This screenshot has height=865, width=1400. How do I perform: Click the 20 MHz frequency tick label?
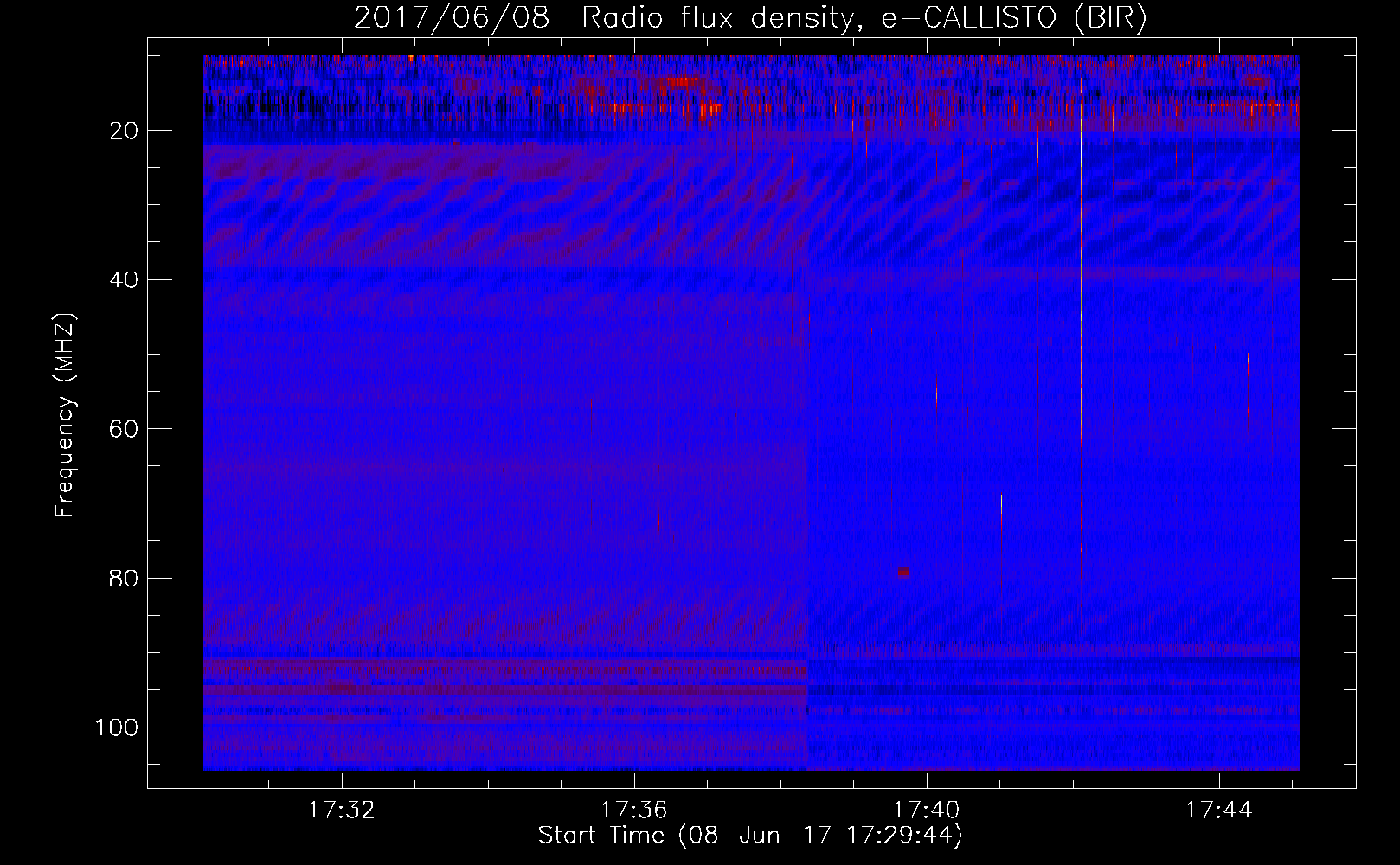124,131
